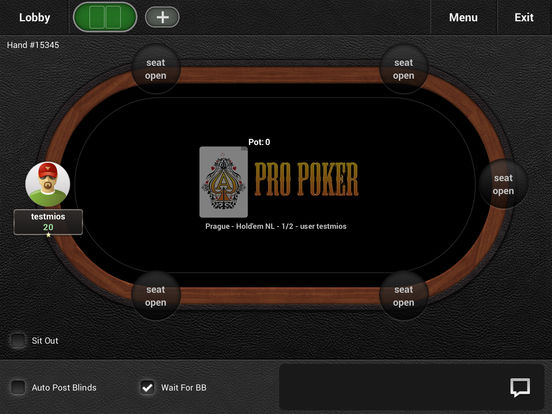Return to the Lobby
Viewport: 552px width, 414px height.
coord(34,17)
